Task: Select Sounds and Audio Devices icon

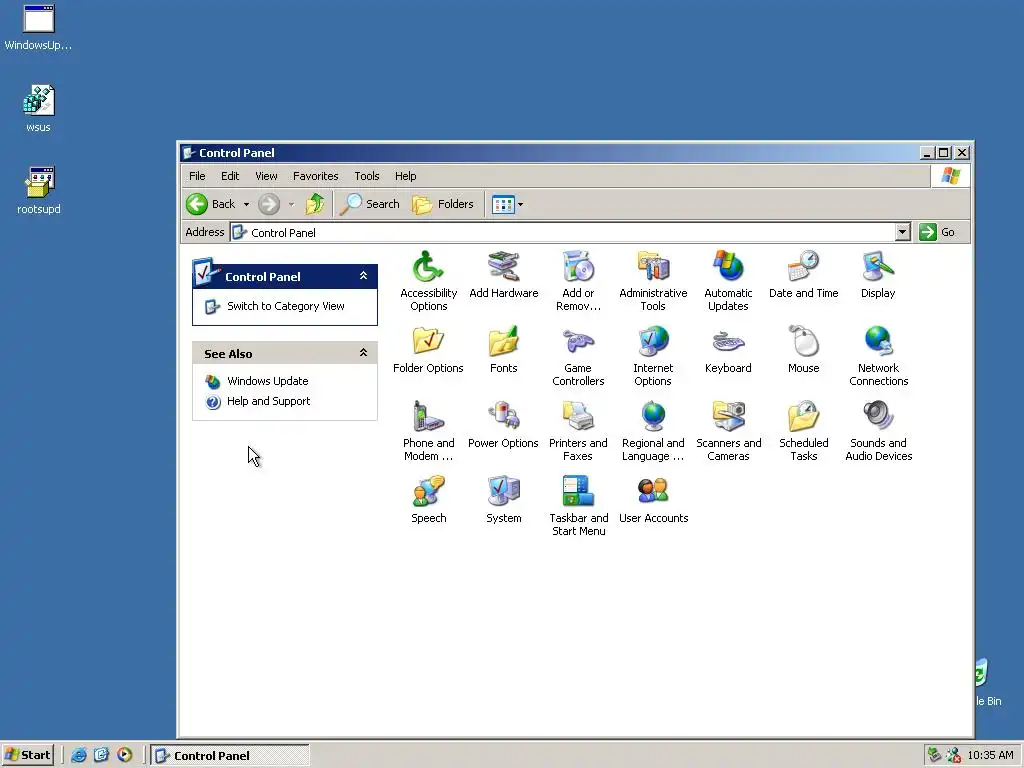Action: [878, 431]
